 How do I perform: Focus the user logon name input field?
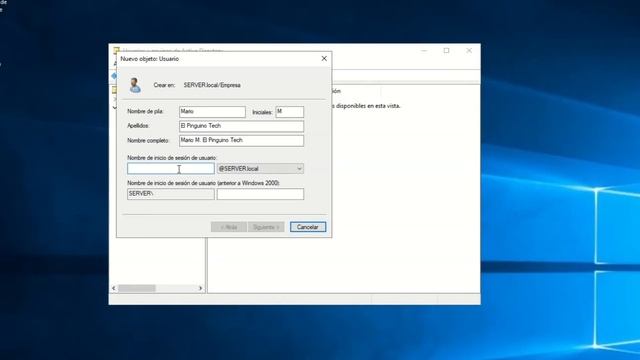click(171, 169)
